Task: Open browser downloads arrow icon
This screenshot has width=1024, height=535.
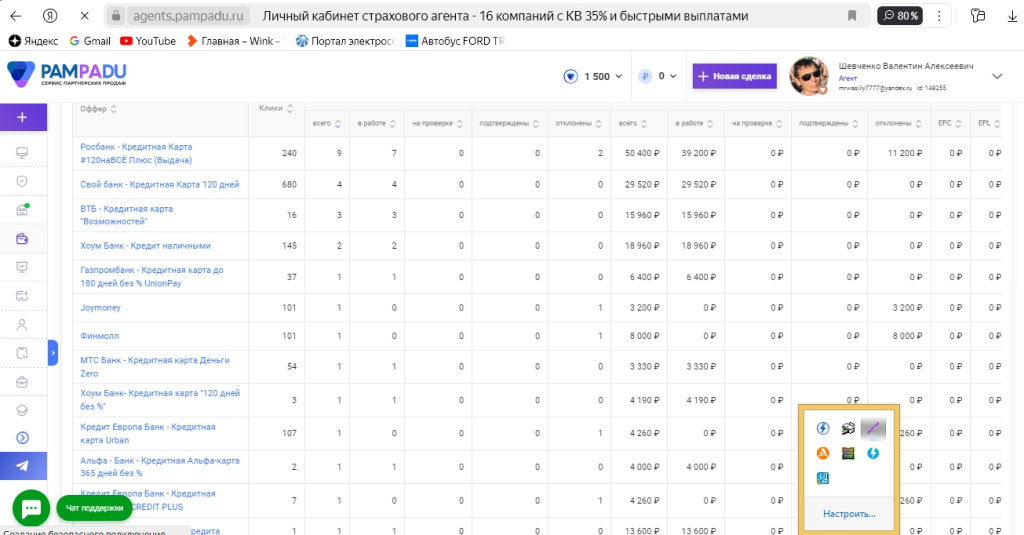Action: [1012, 16]
